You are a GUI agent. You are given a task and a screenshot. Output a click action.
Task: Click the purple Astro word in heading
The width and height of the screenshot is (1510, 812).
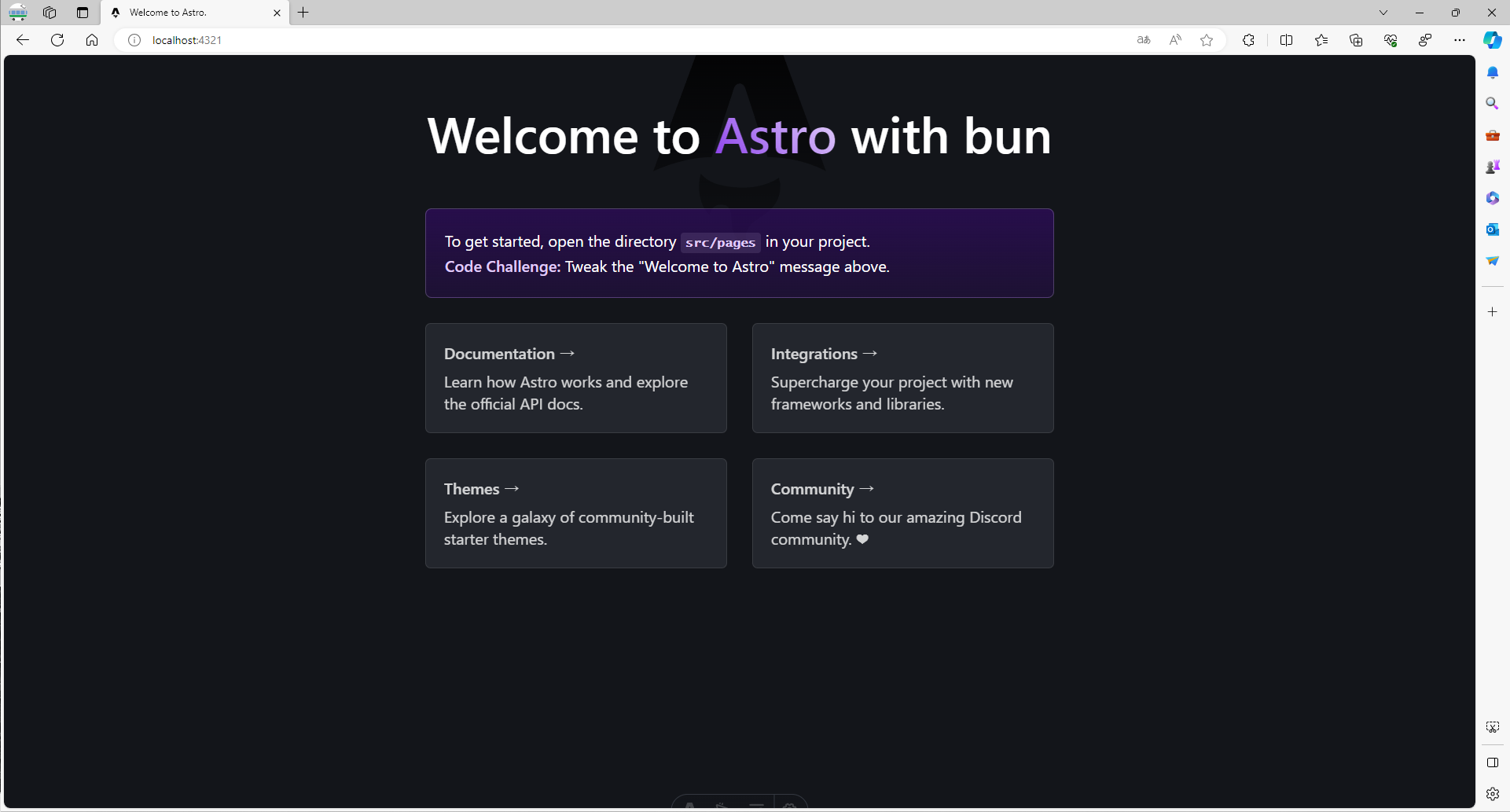(x=776, y=137)
